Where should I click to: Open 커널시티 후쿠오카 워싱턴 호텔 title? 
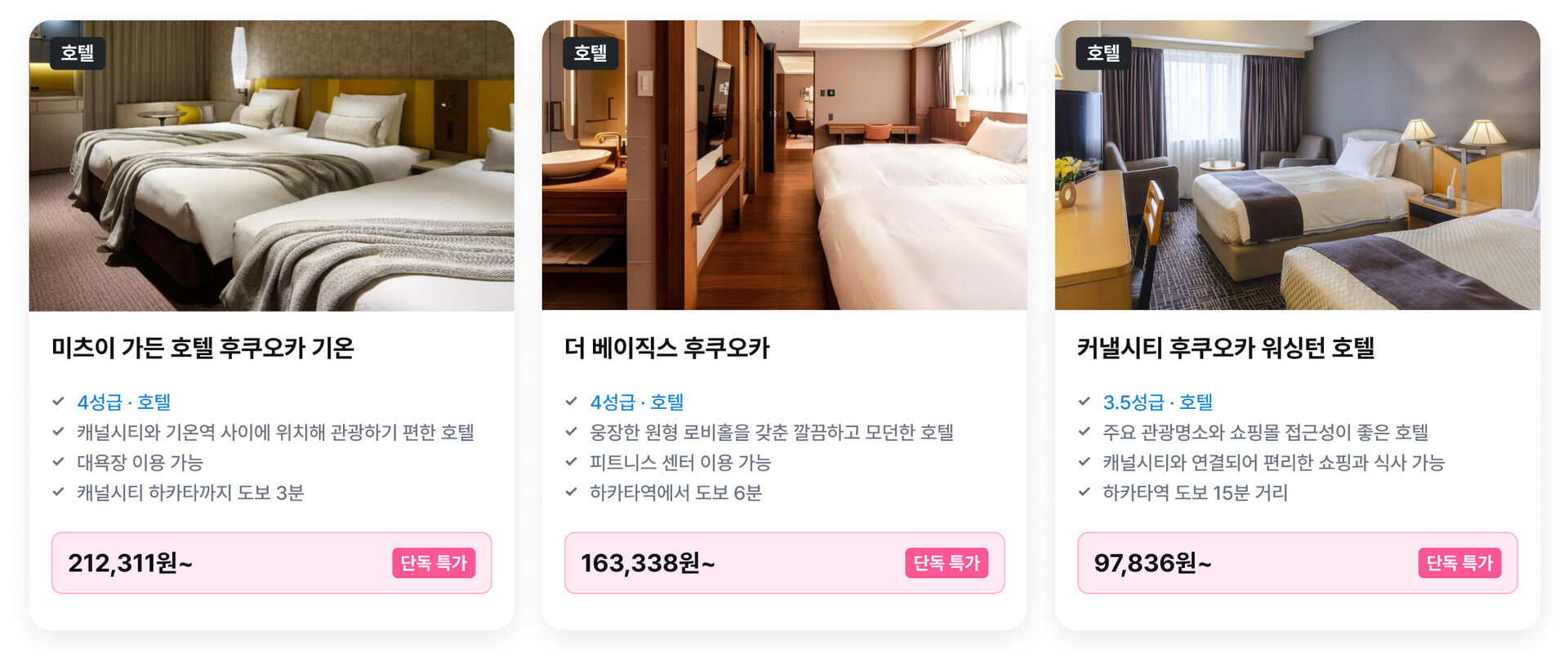[1225, 349]
